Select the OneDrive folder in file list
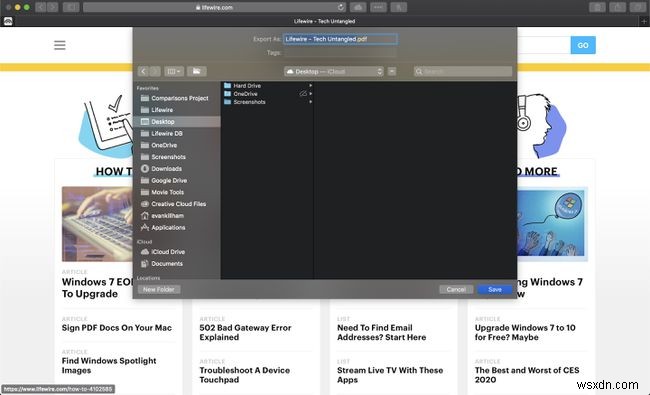Viewport: 650px width, 395px height. [x=267, y=94]
